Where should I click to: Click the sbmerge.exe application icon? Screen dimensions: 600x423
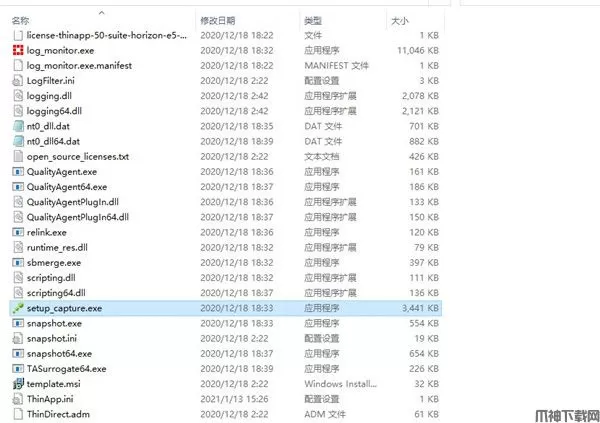click(x=18, y=263)
